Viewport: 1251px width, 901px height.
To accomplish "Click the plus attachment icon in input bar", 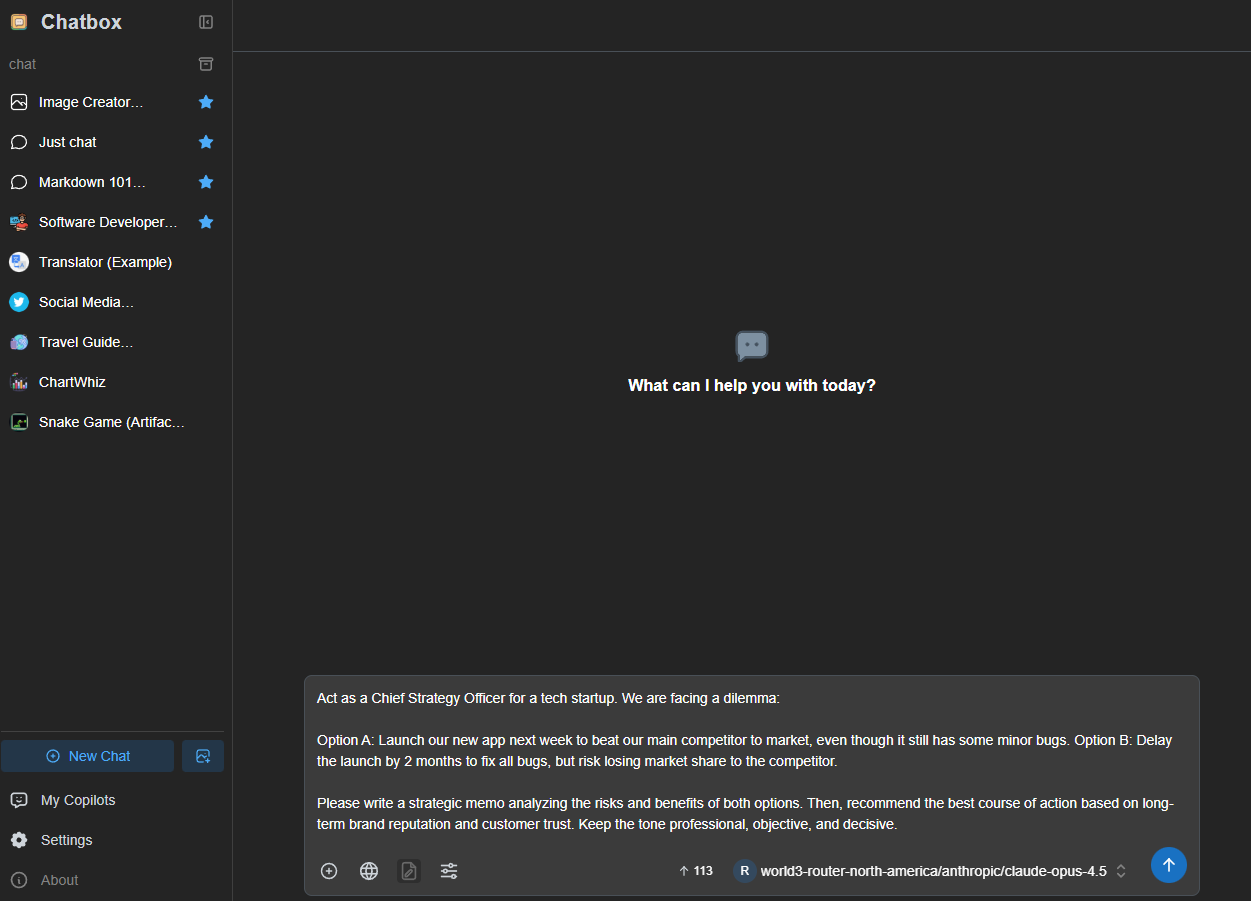I will pos(329,871).
